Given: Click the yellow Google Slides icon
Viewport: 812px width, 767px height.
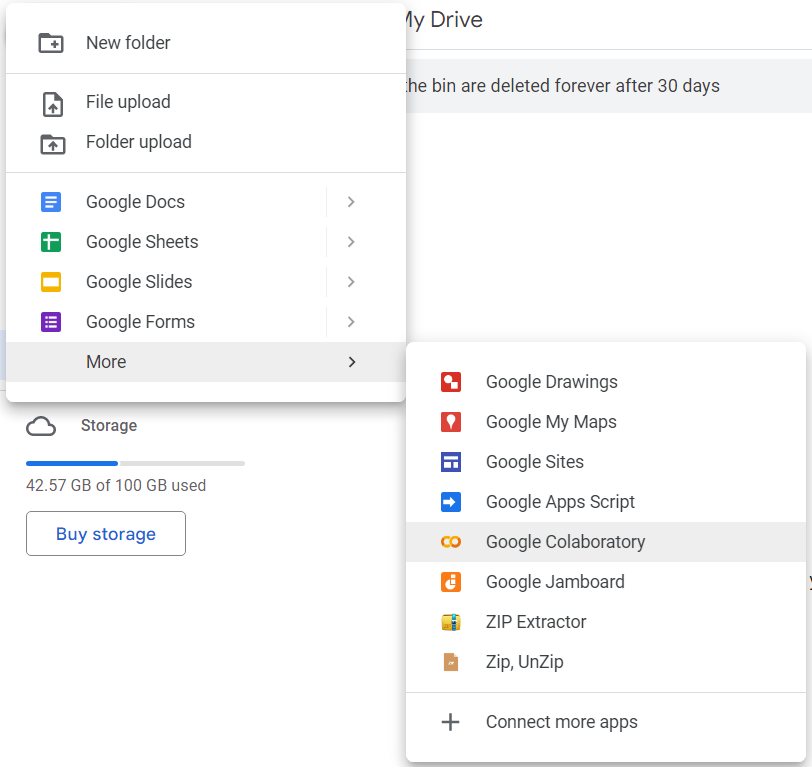Looking at the screenshot, I should 51,282.
